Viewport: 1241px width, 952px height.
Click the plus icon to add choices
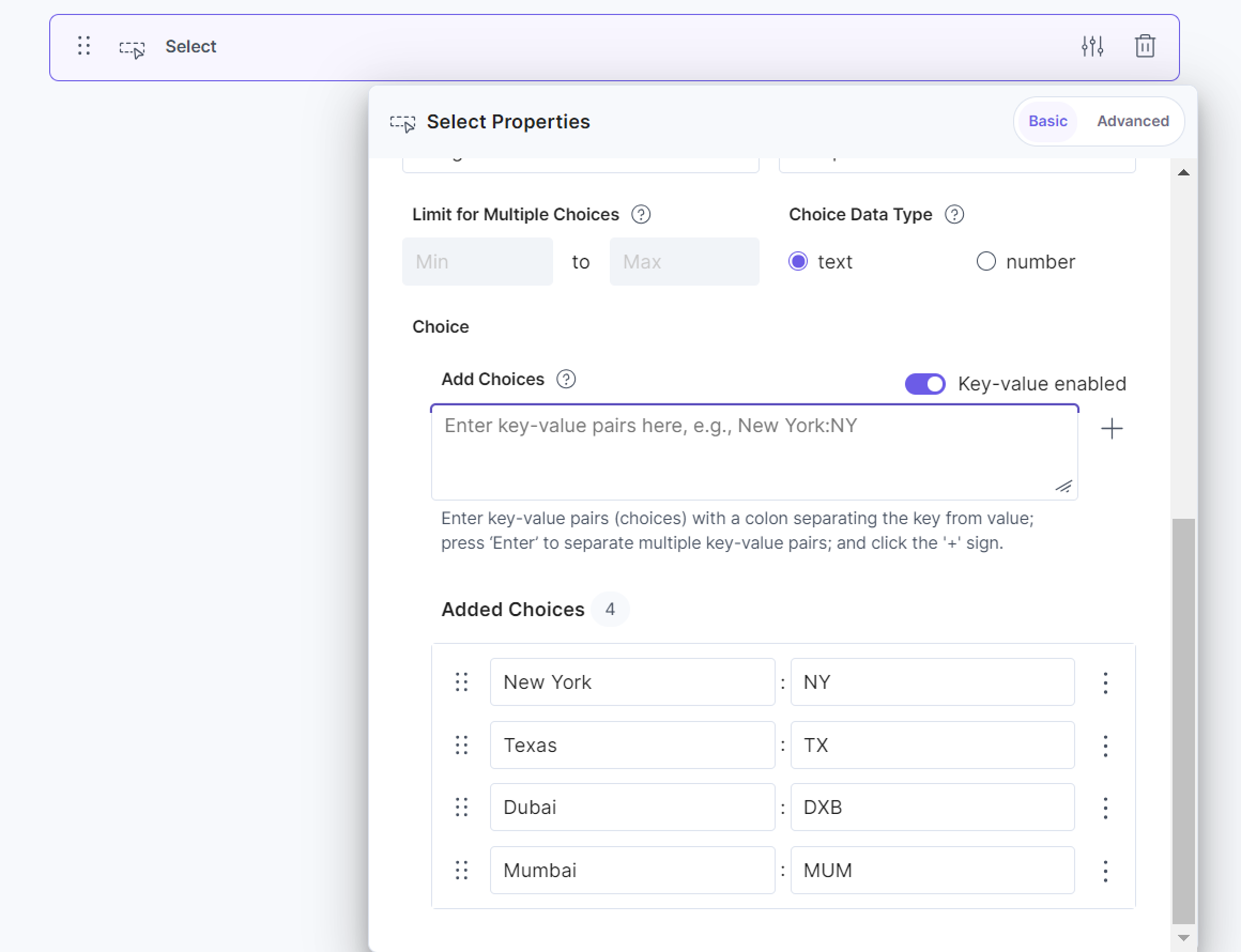coord(1111,428)
